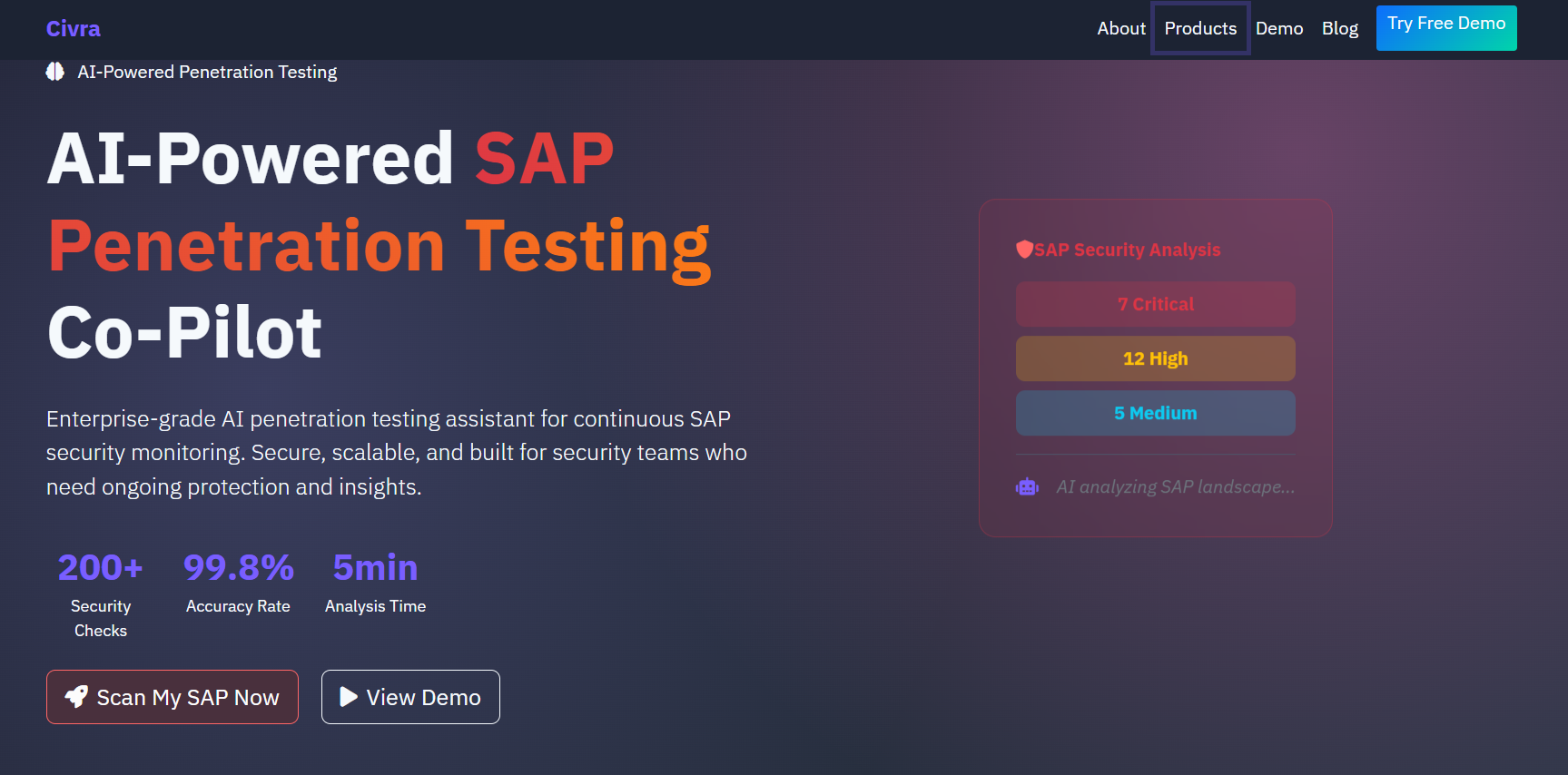
Task: Click the 5min Analysis Time stat
Action: [x=375, y=583]
